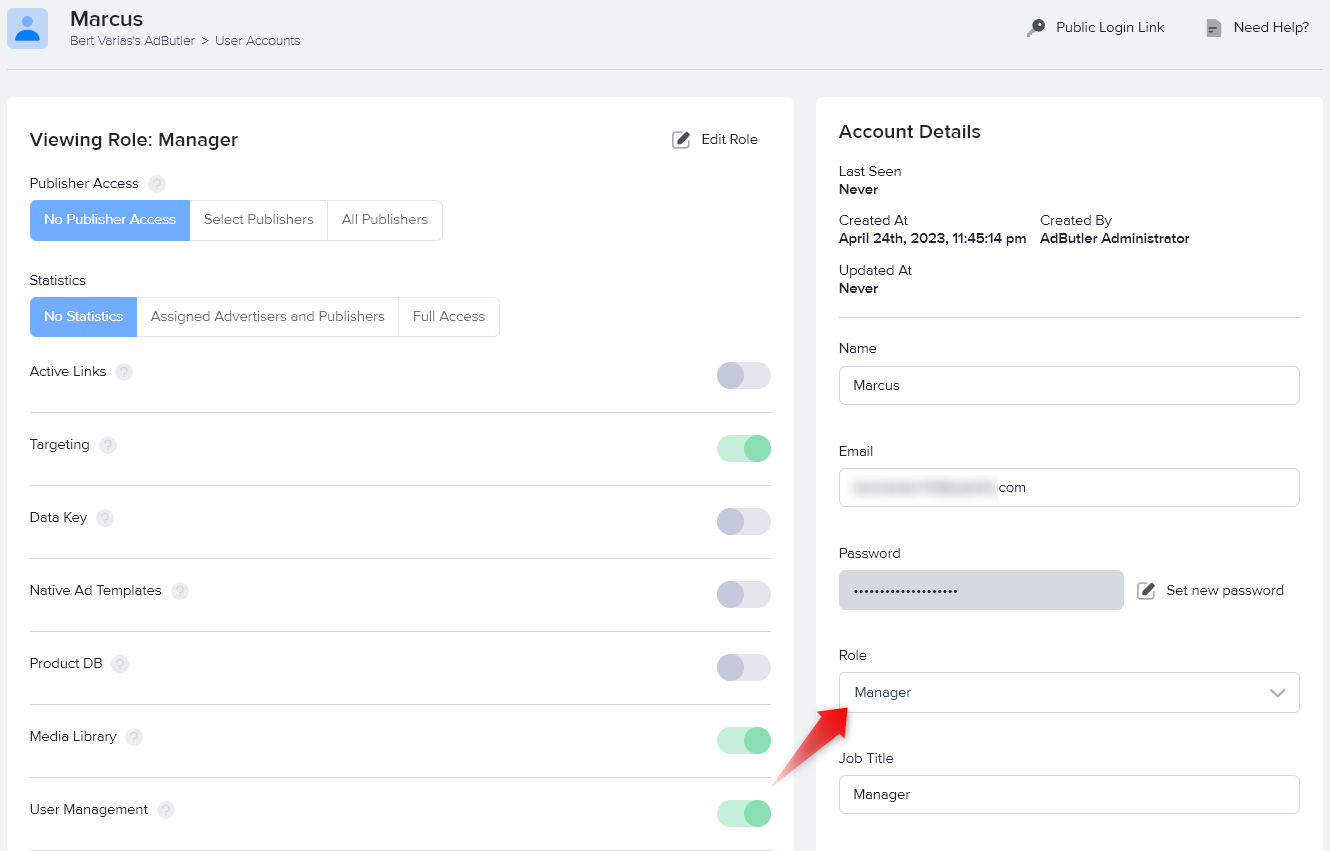This screenshot has width=1330, height=851.
Task: Open the Role dropdown showing Manager
Action: 1069,692
